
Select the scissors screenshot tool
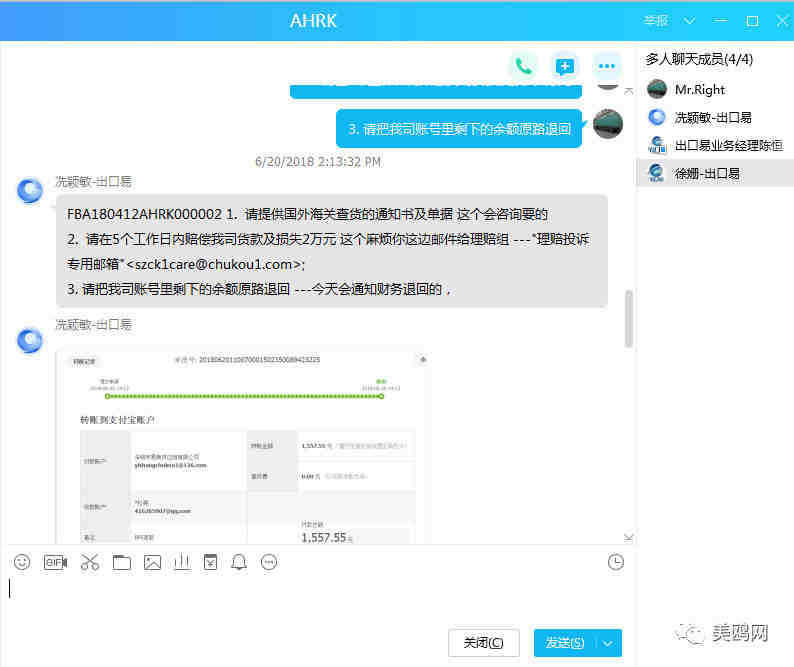pyautogui.click(x=90, y=562)
